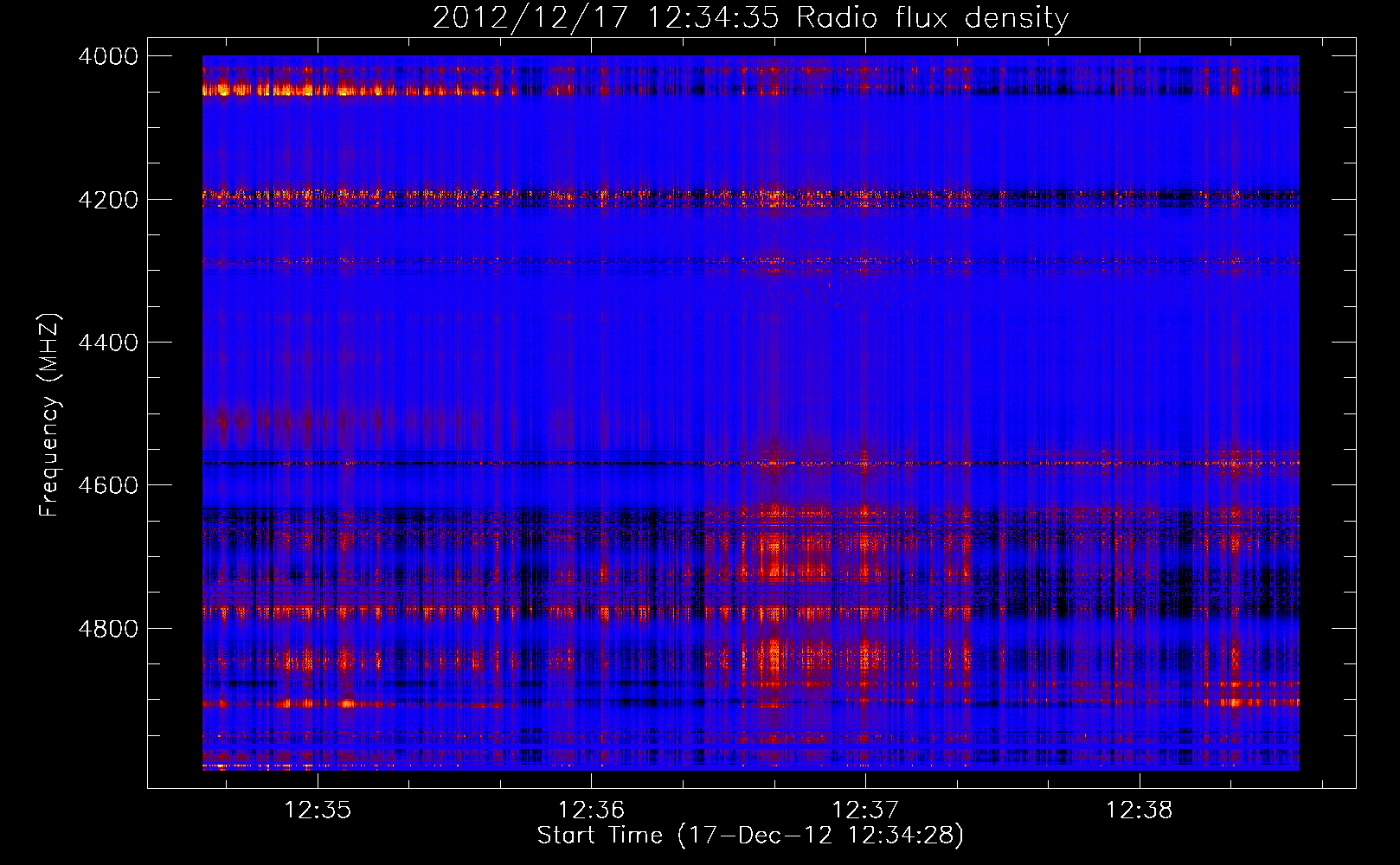Screen dimensions: 1400x865
Task: Click the plot title showing 2012/12/17 12:34:35
Action: coord(750,18)
